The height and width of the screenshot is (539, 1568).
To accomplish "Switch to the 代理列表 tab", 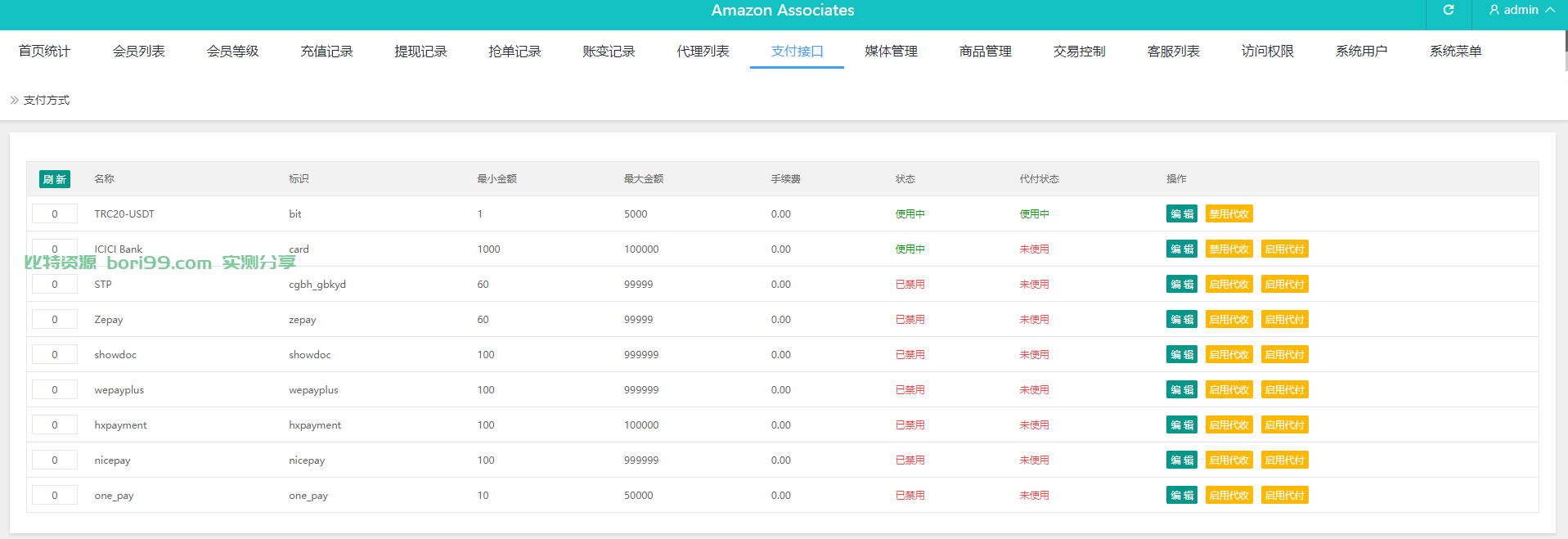I will tap(703, 51).
